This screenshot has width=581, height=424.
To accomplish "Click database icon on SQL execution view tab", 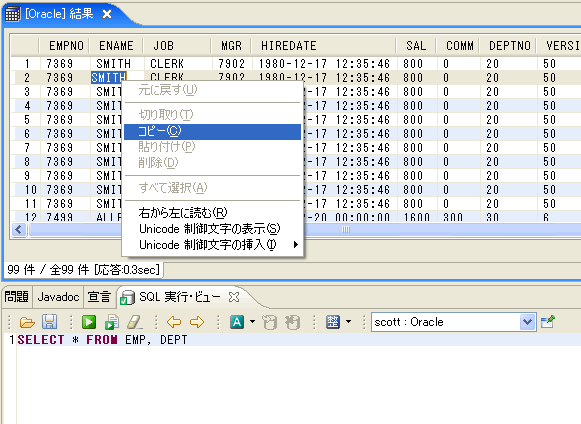I will tap(127, 298).
